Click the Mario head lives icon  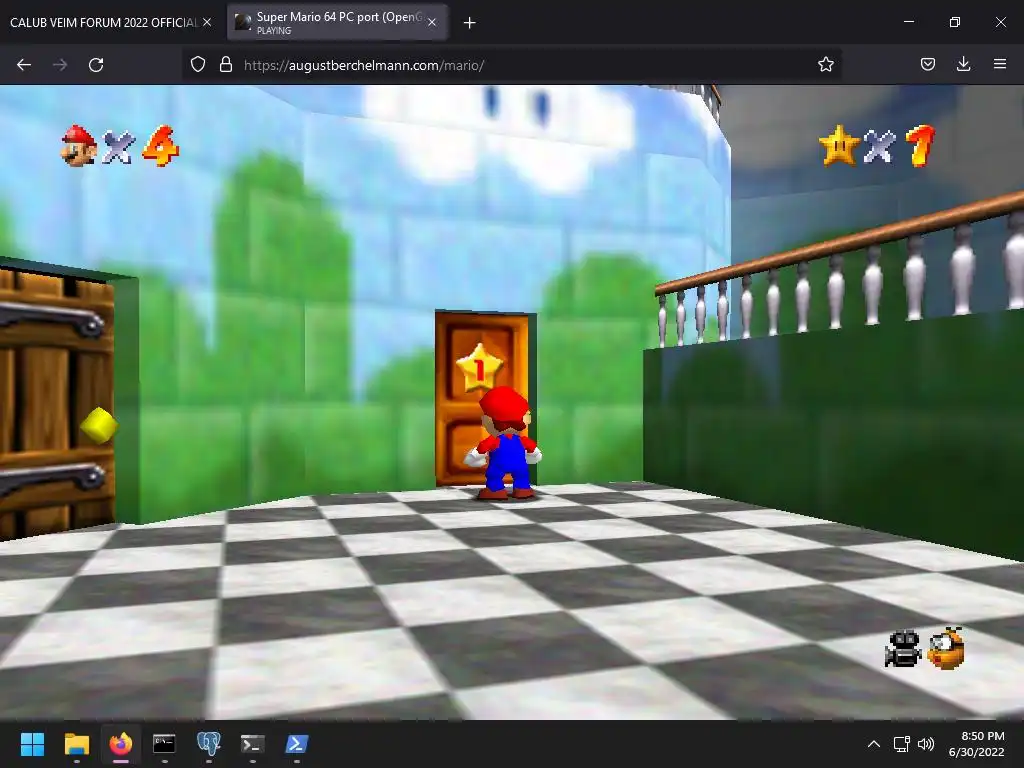pos(79,146)
